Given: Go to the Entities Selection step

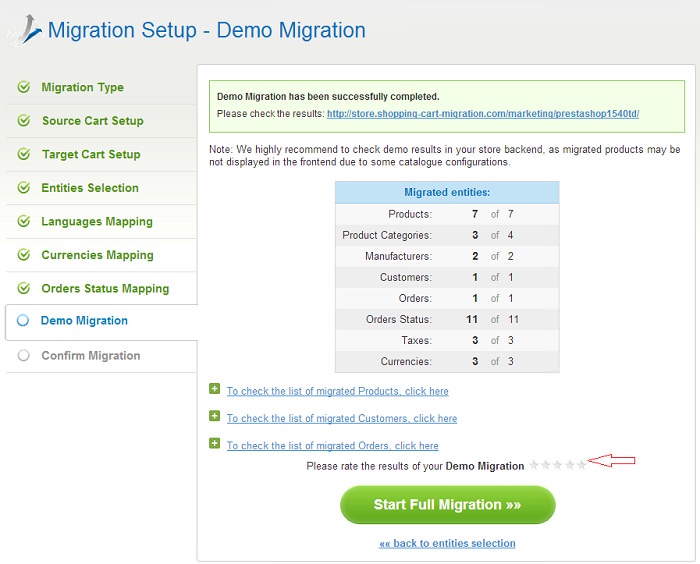Looking at the screenshot, I should click(90, 188).
